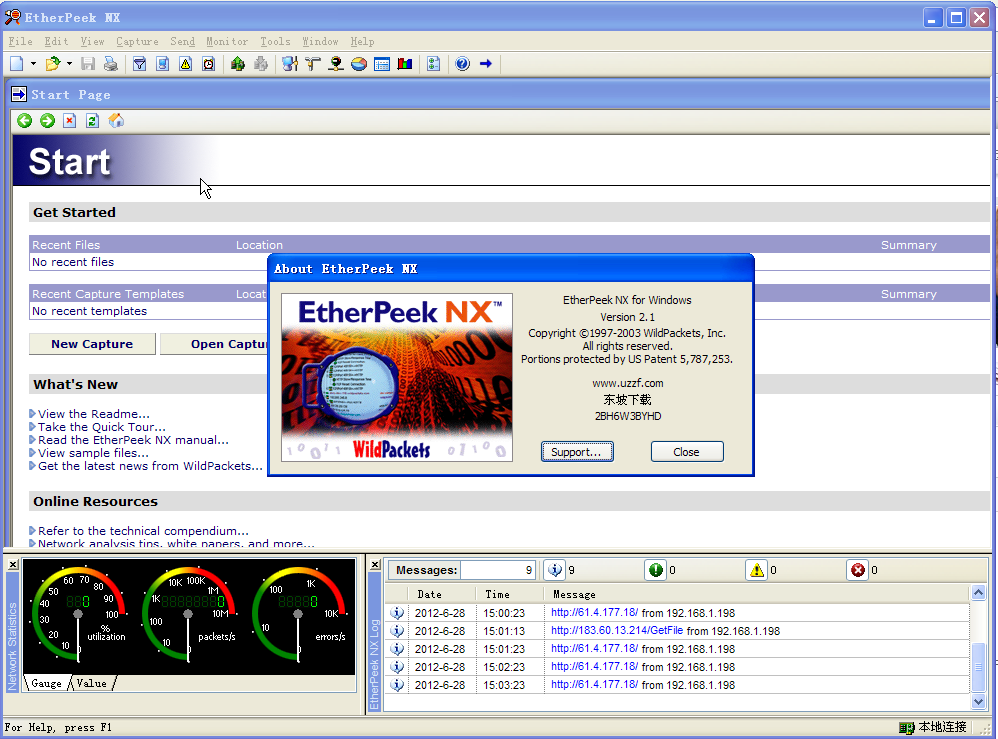Click the blue question mark help icon
The image size is (998, 739).
click(463, 64)
